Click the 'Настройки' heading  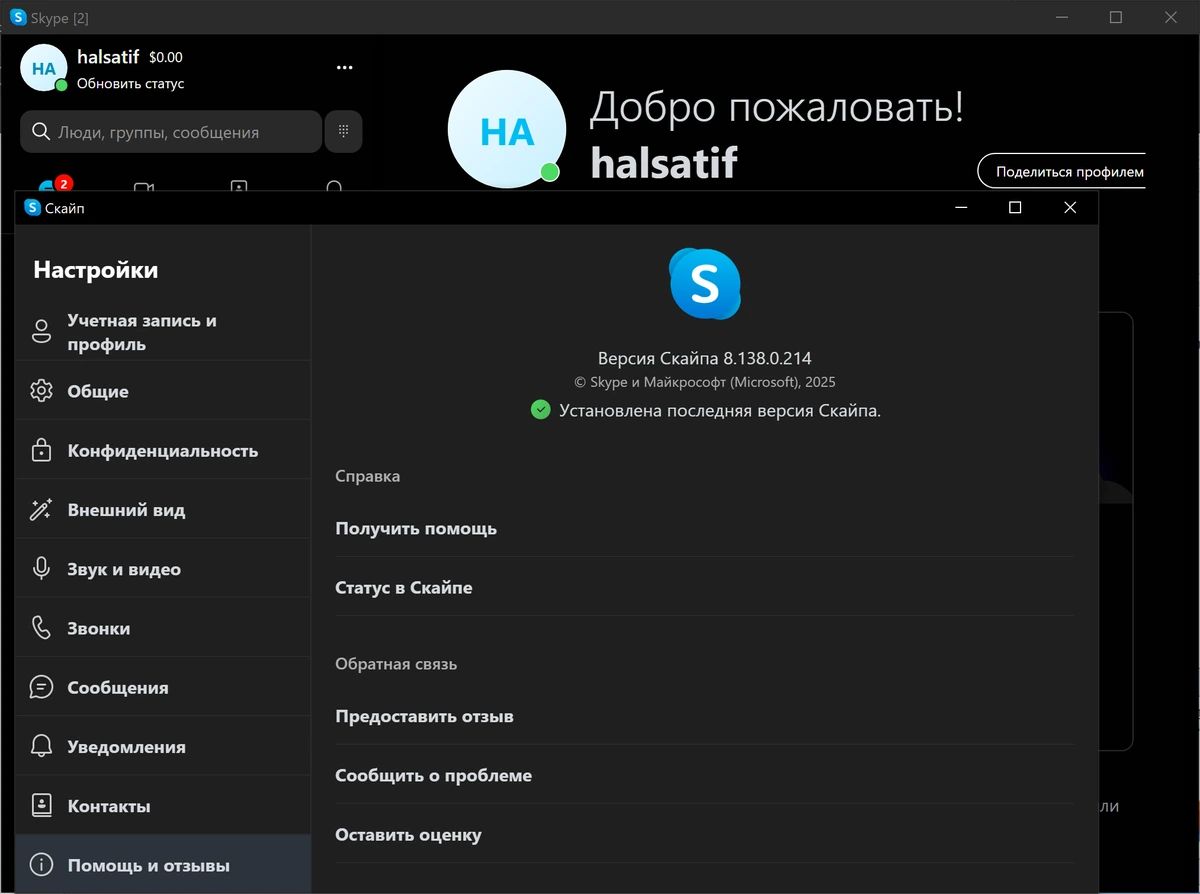[x=96, y=269]
